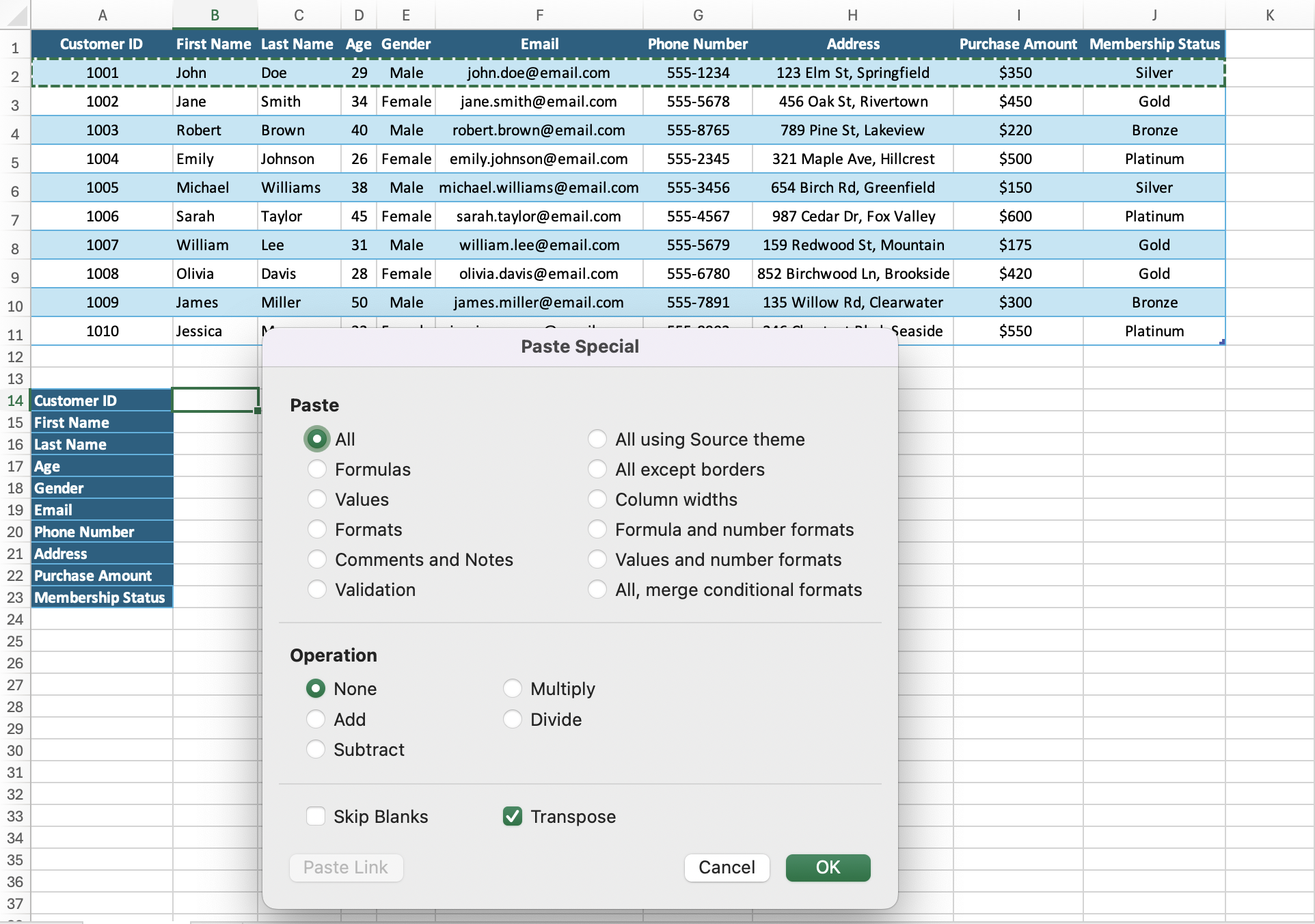Click the Emily first name cell
1315x924 pixels.
tap(215, 159)
